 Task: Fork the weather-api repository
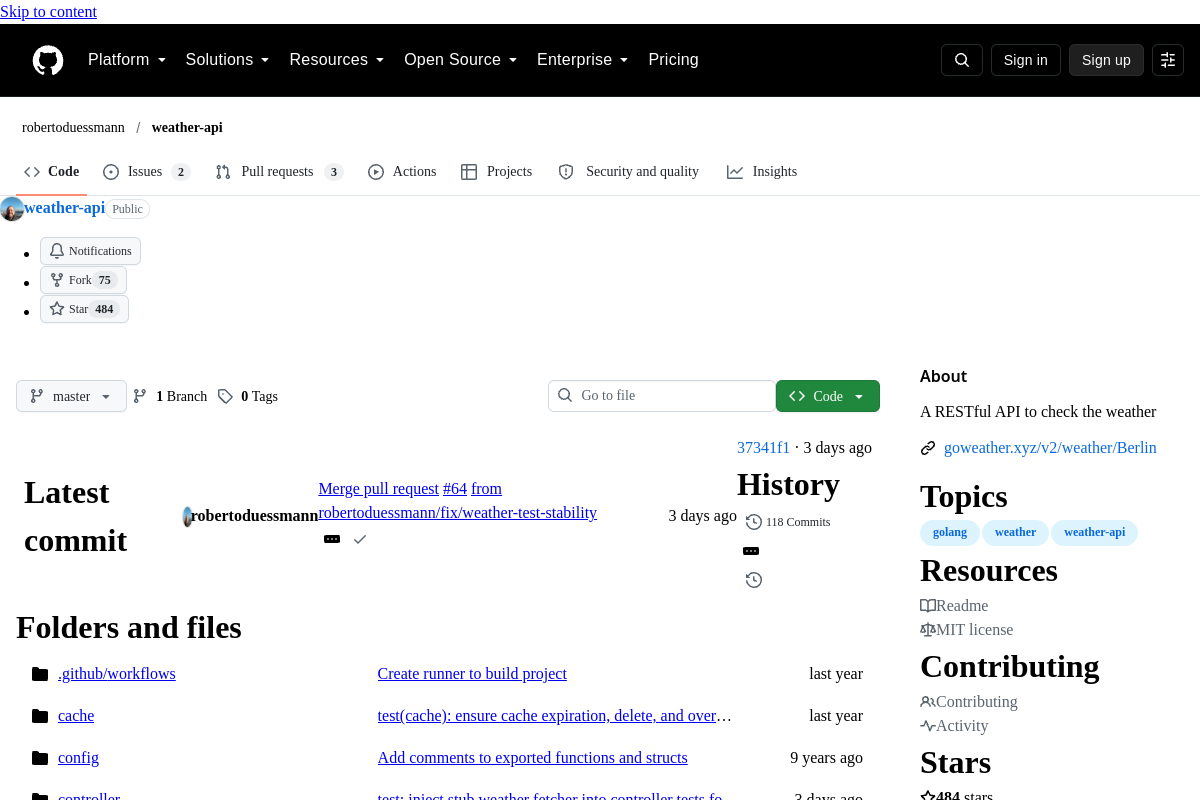(83, 280)
